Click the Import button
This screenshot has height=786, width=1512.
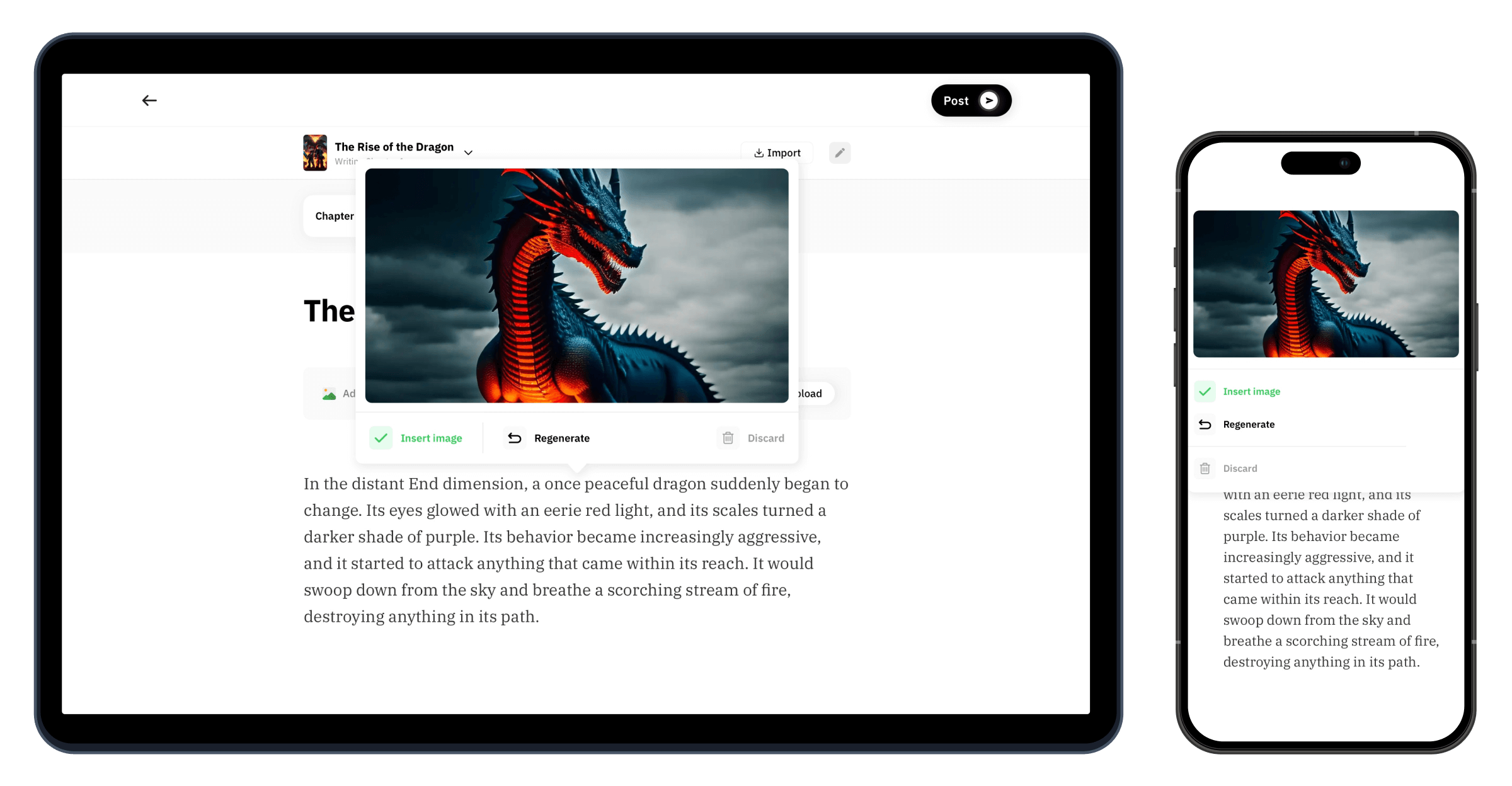tap(778, 152)
